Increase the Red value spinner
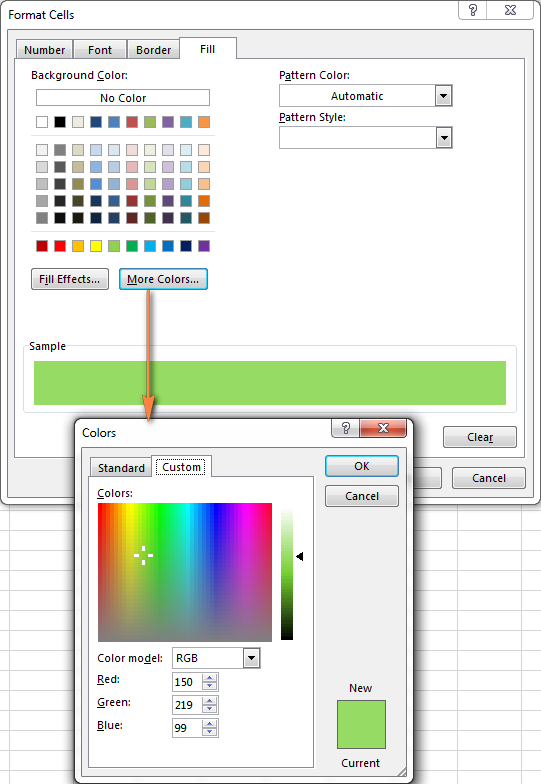Screen dimensions: 541x784 pos(210,678)
